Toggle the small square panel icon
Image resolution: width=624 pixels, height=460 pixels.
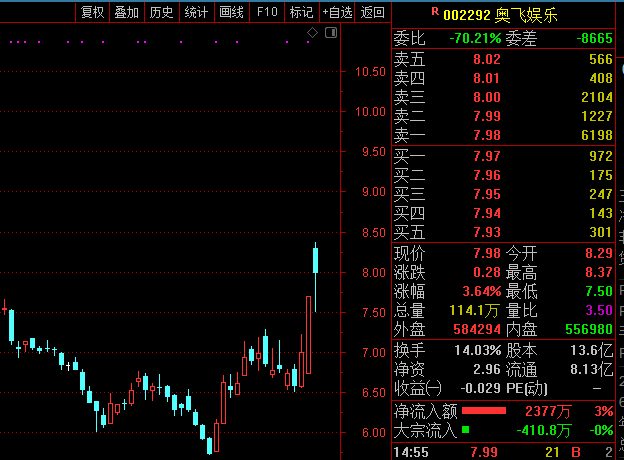pos(331,33)
